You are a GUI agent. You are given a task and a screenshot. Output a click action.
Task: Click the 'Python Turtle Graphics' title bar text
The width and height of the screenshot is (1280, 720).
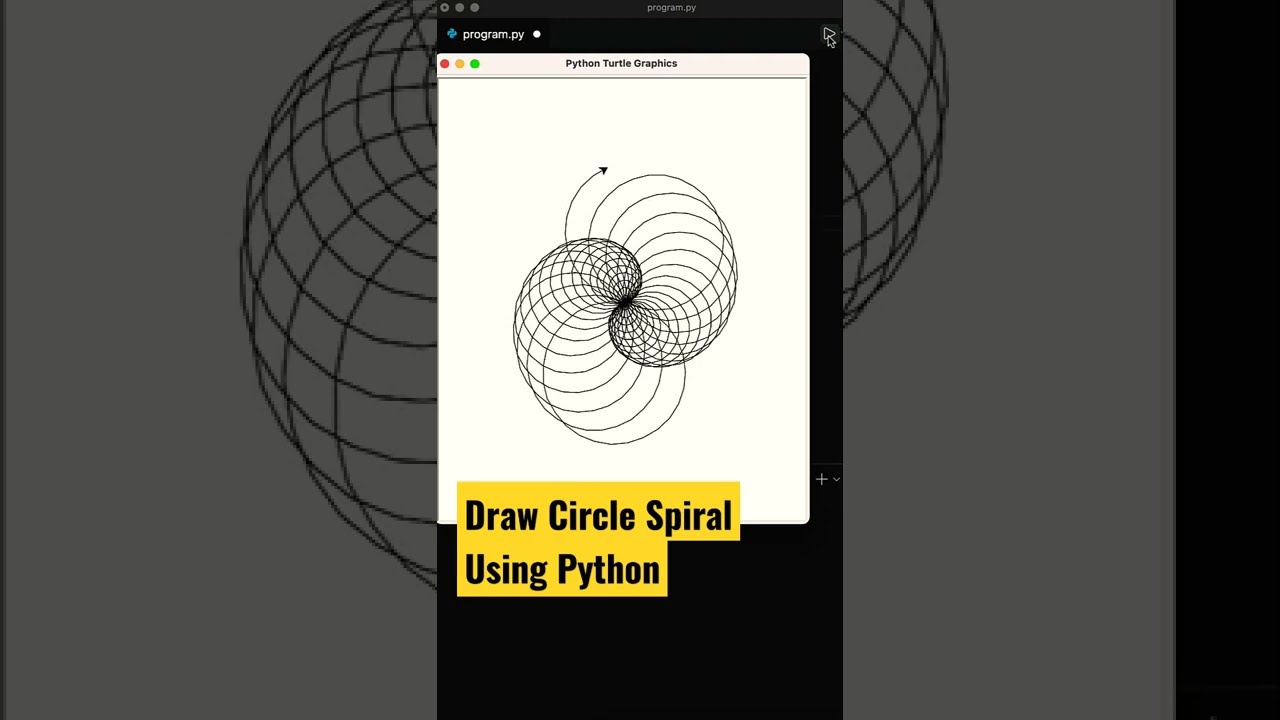click(621, 63)
